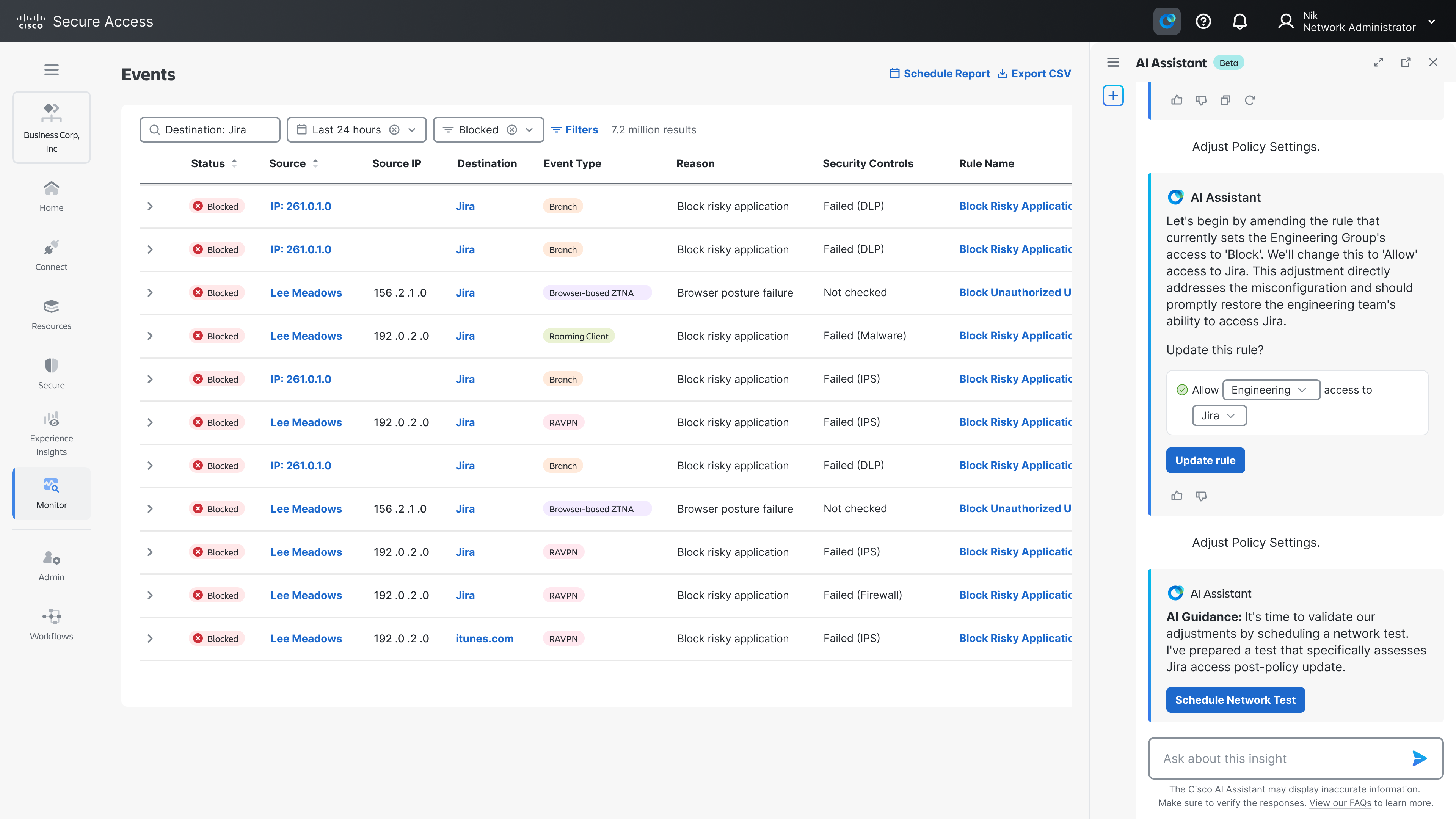1456x819 pixels.
Task: Regenerate response with the refresh icon
Action: [x=1250, y=100]
